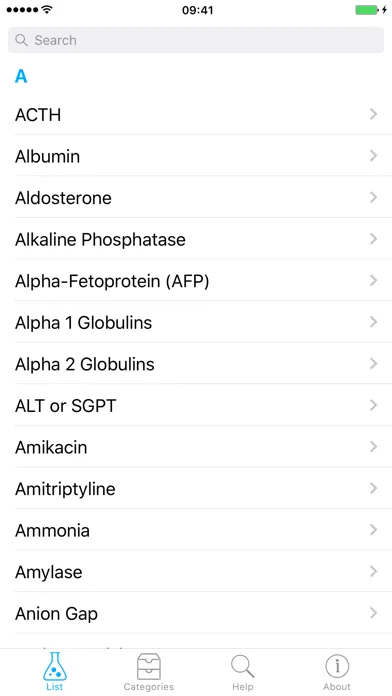This screenshot has height=696, width=392.
Task: Expand the Anion Gap row chevron
Action: [x=373, y=613]
